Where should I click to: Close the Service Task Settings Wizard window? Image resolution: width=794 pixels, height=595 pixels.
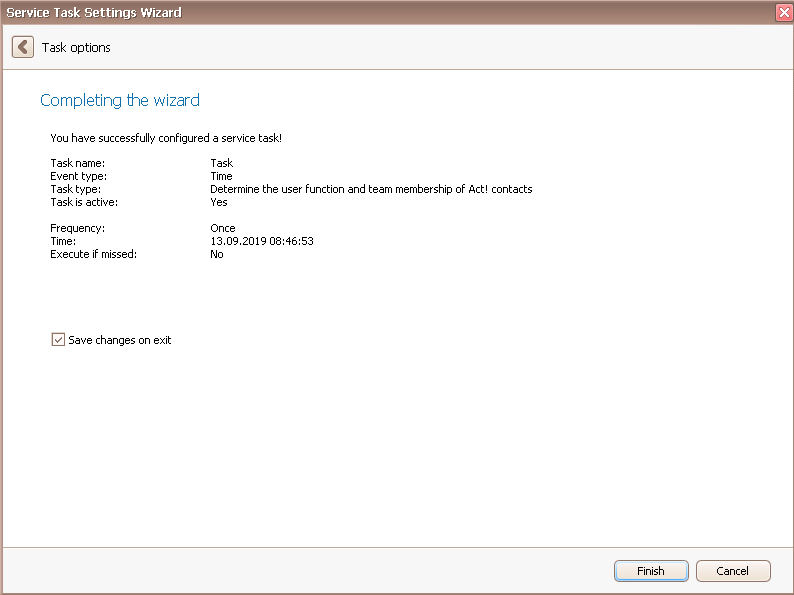point(784,13)
